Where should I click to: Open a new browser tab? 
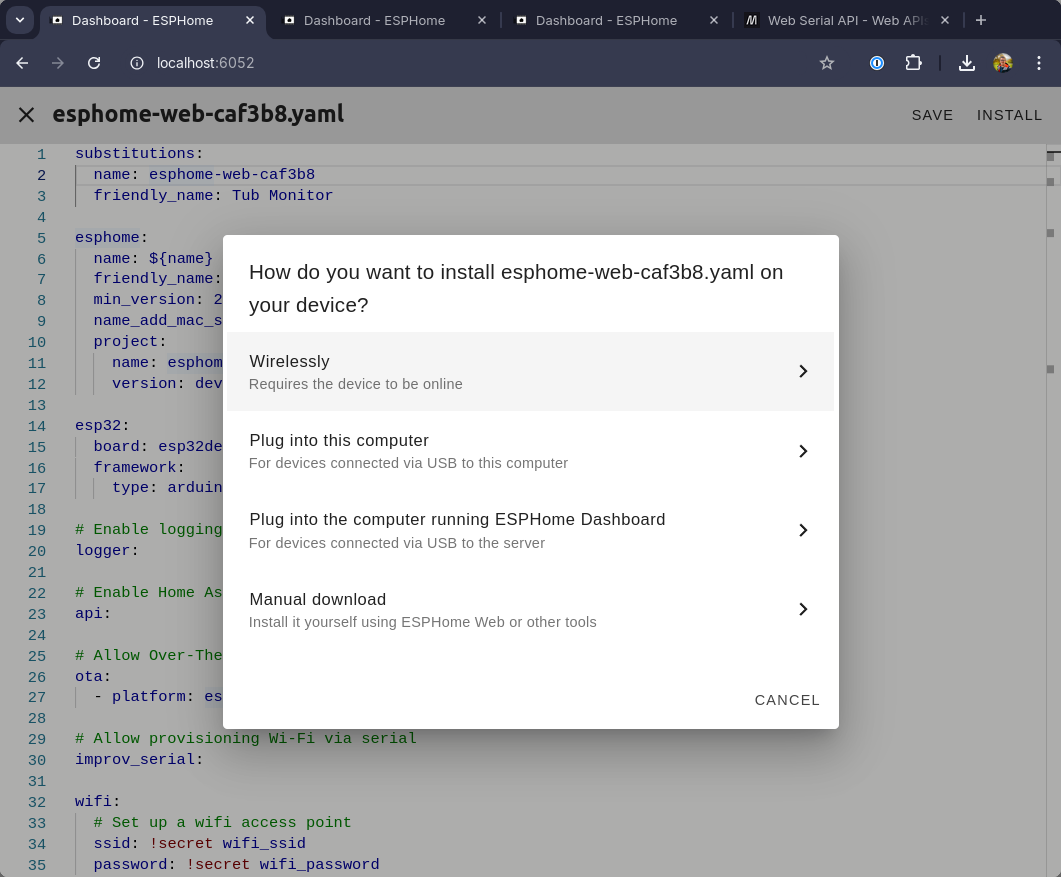(981, 20)
